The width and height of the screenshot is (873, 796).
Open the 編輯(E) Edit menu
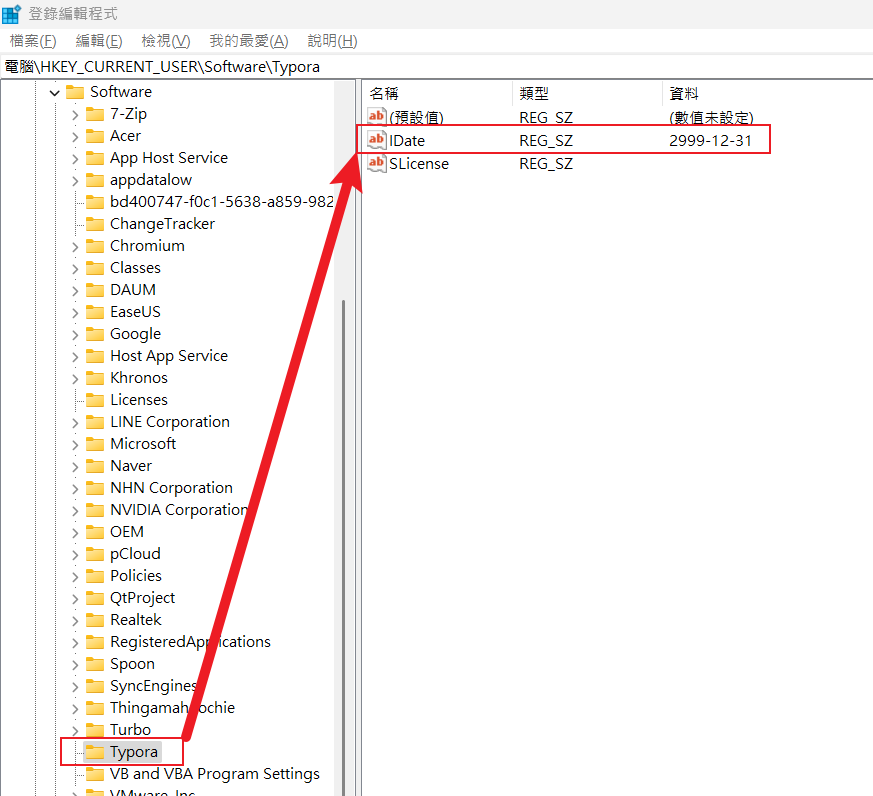coord(99,41)
